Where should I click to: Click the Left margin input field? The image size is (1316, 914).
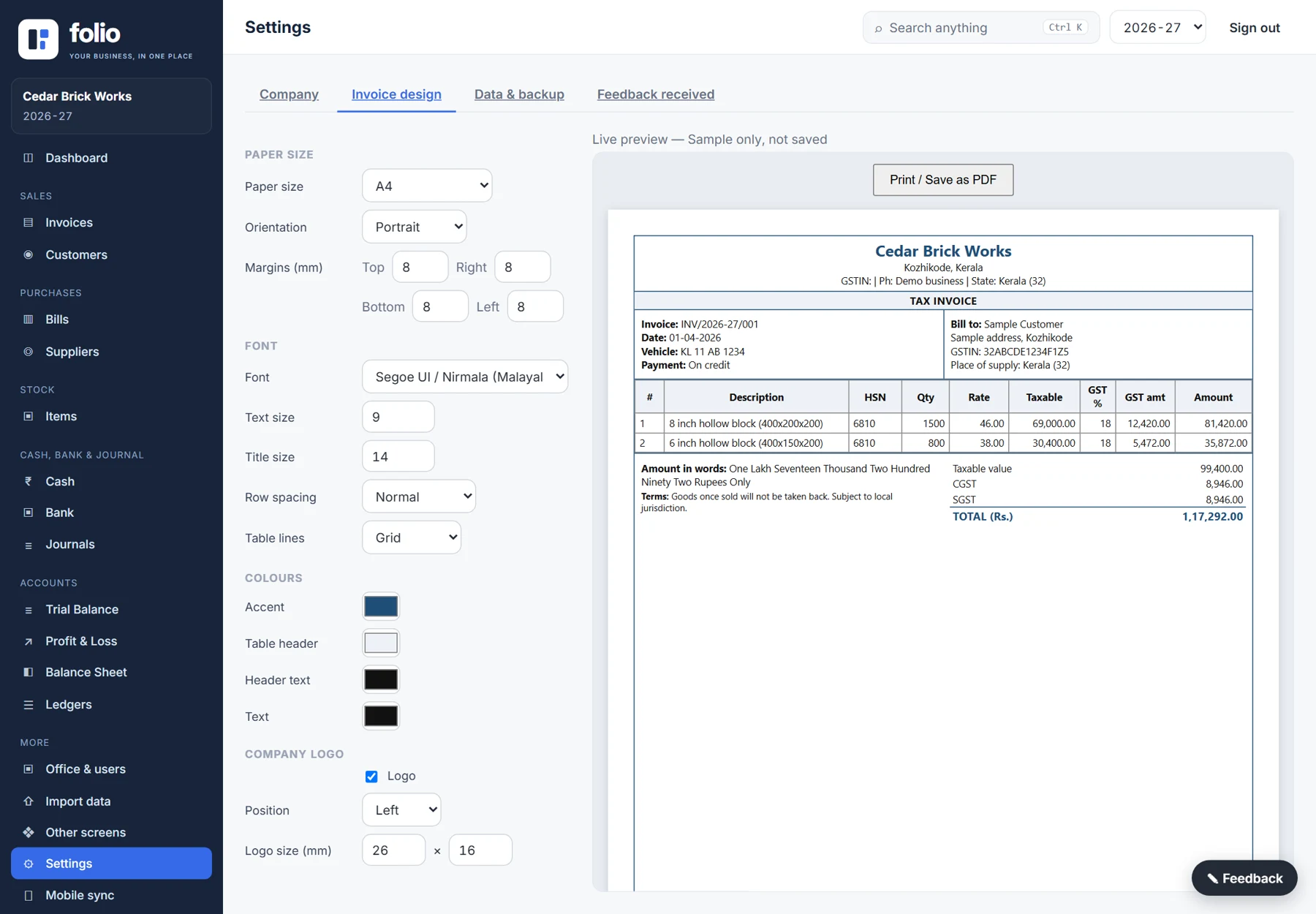click(535, 306)
